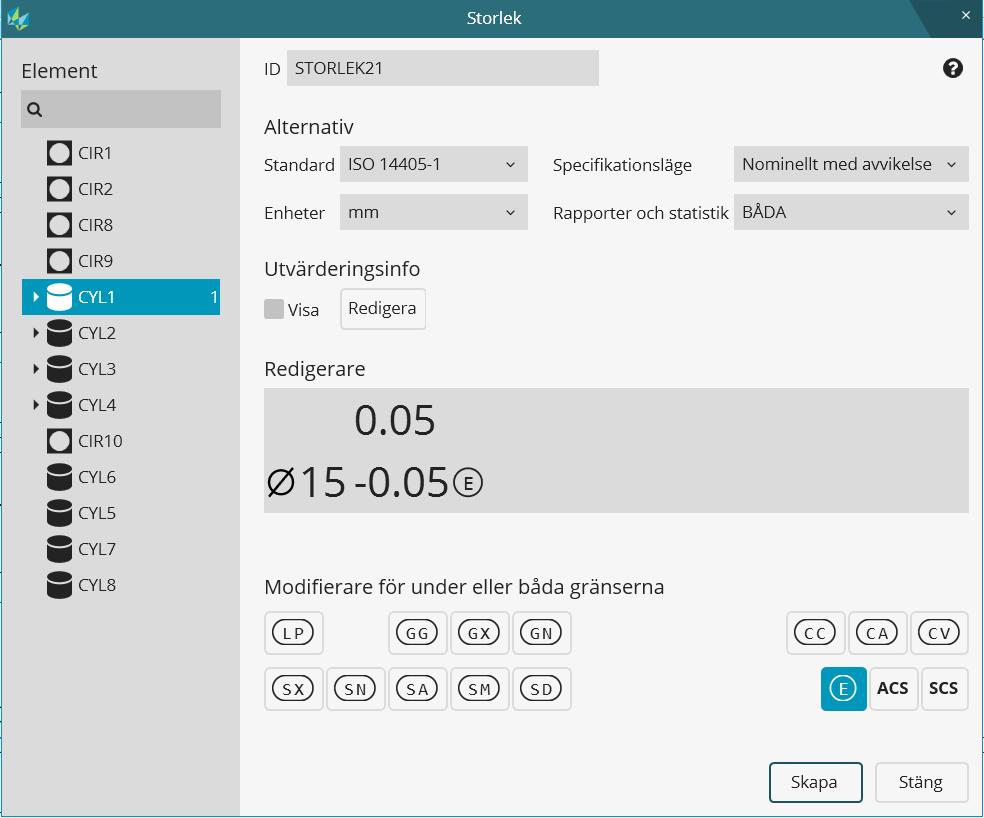Click the CYL7 cylinder icon
The width and height of the screenshot is (984, 818).
(60, 549)
